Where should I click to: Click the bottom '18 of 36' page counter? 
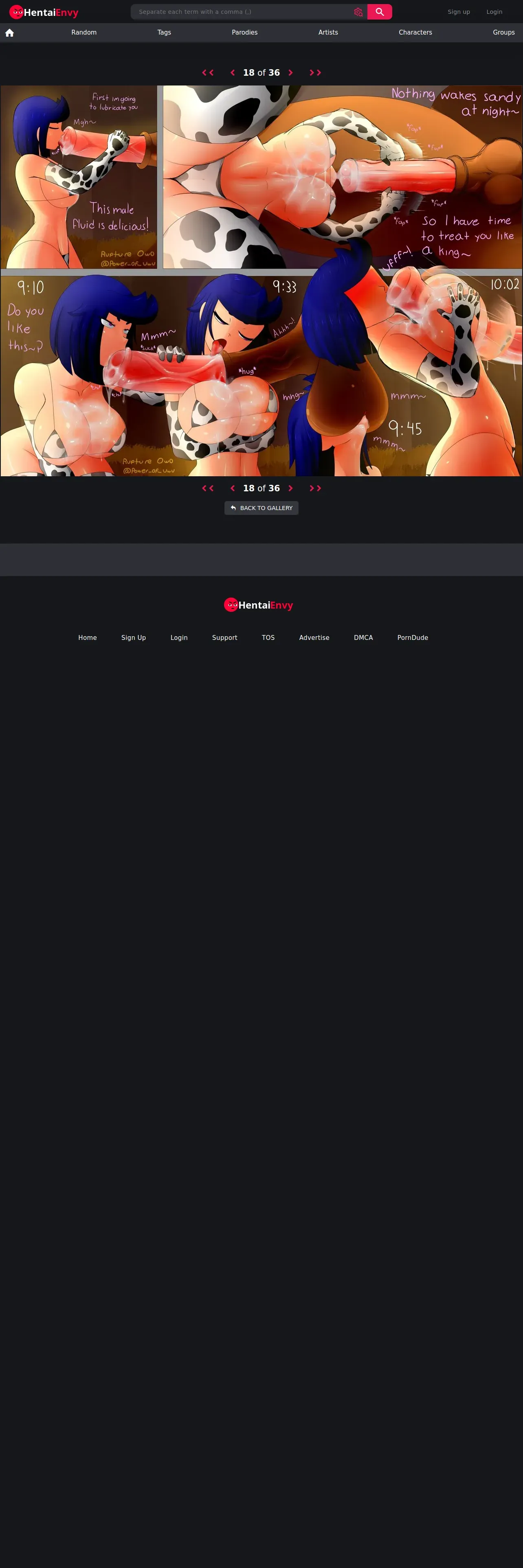(x=261, y=488)
